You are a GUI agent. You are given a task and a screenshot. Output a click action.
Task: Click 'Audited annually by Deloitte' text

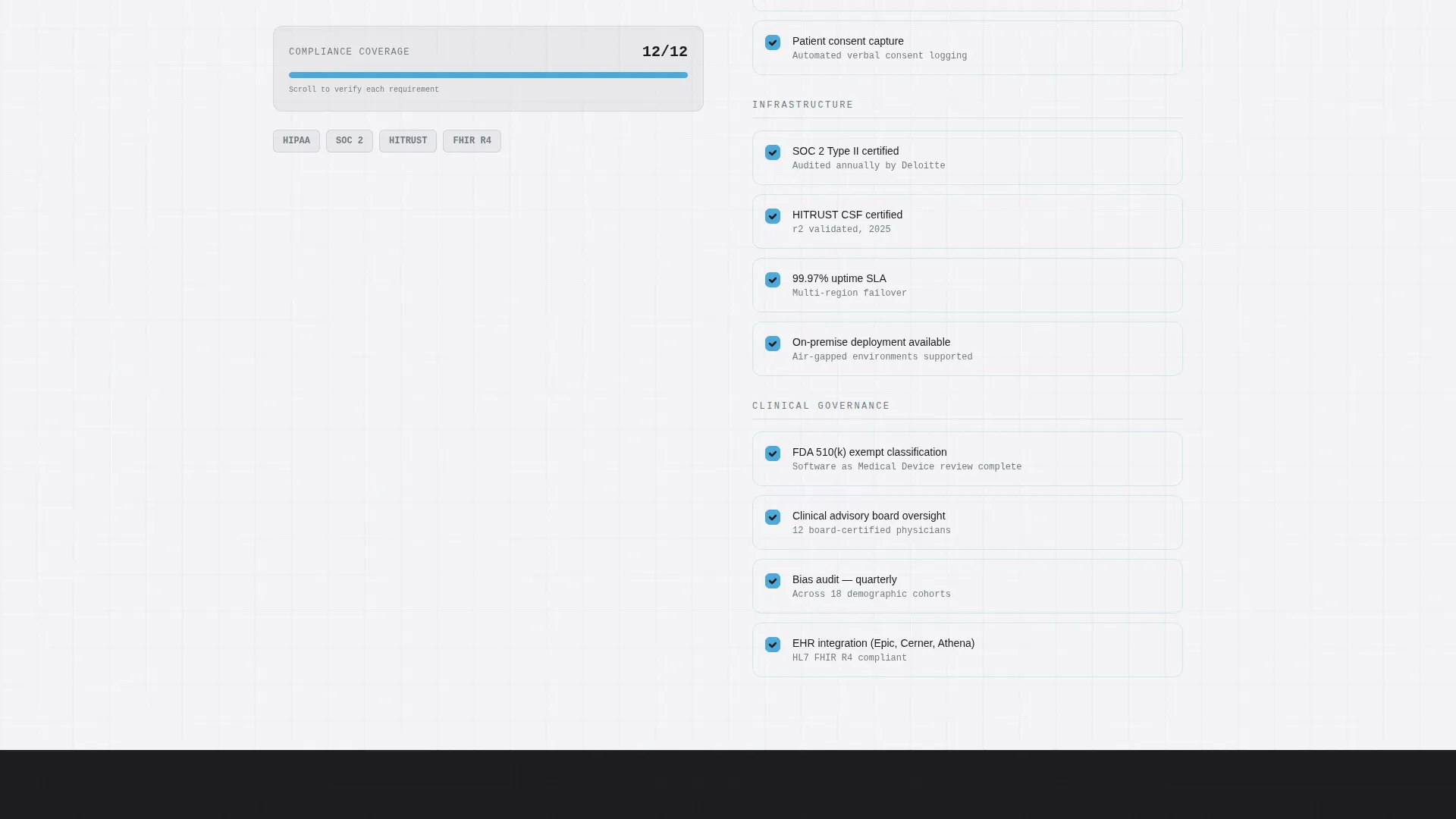coord(869,166)
